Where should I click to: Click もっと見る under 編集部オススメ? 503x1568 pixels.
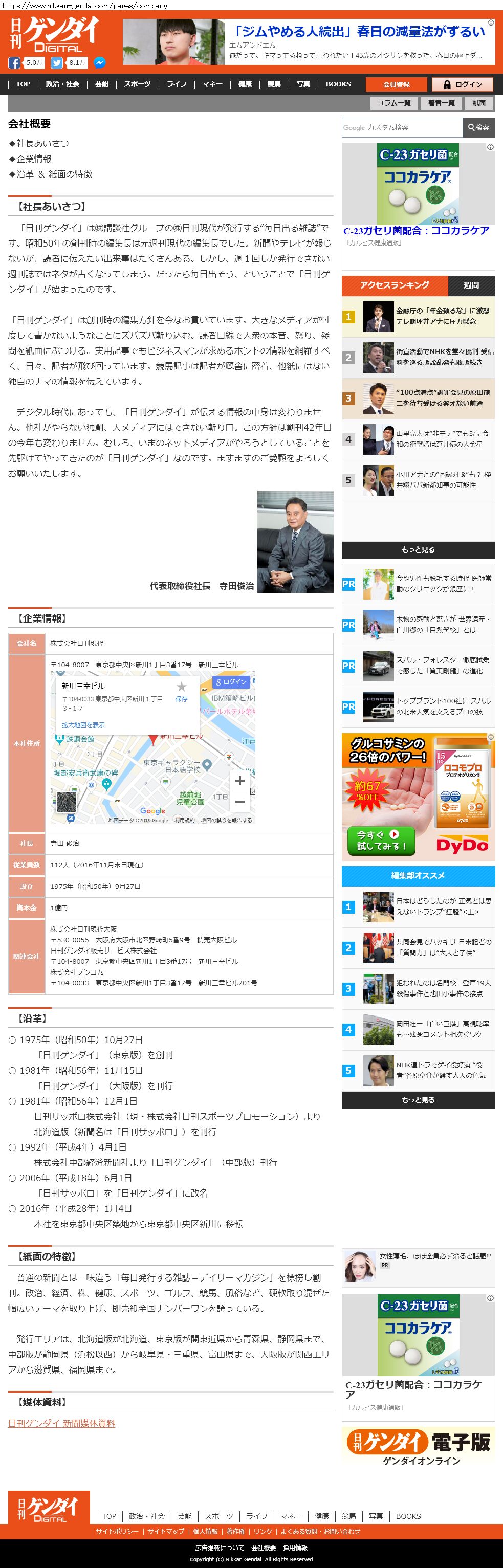coord(418,1100)
